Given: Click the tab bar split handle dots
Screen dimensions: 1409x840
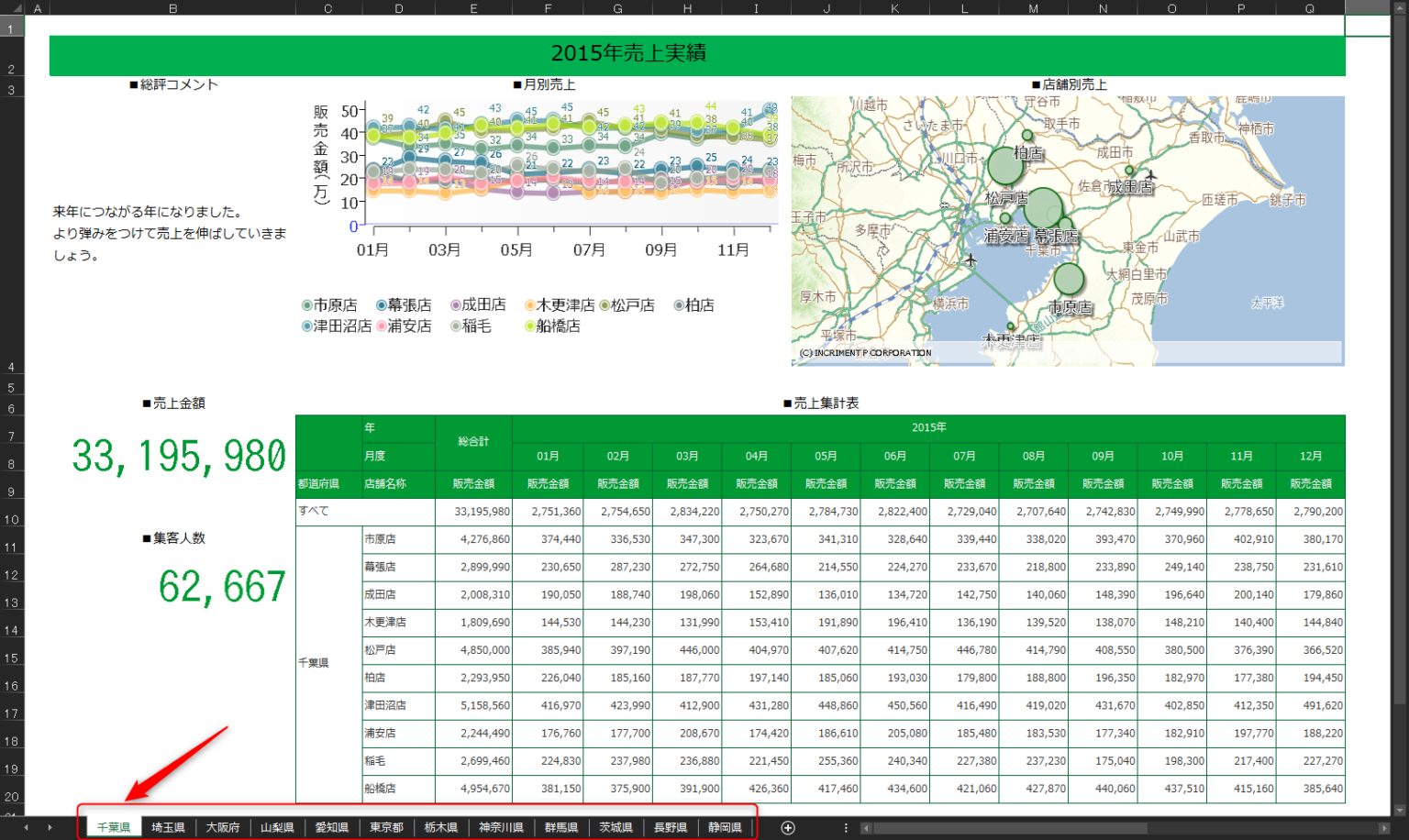Looking at the screenshot, I should coord(846,827).
